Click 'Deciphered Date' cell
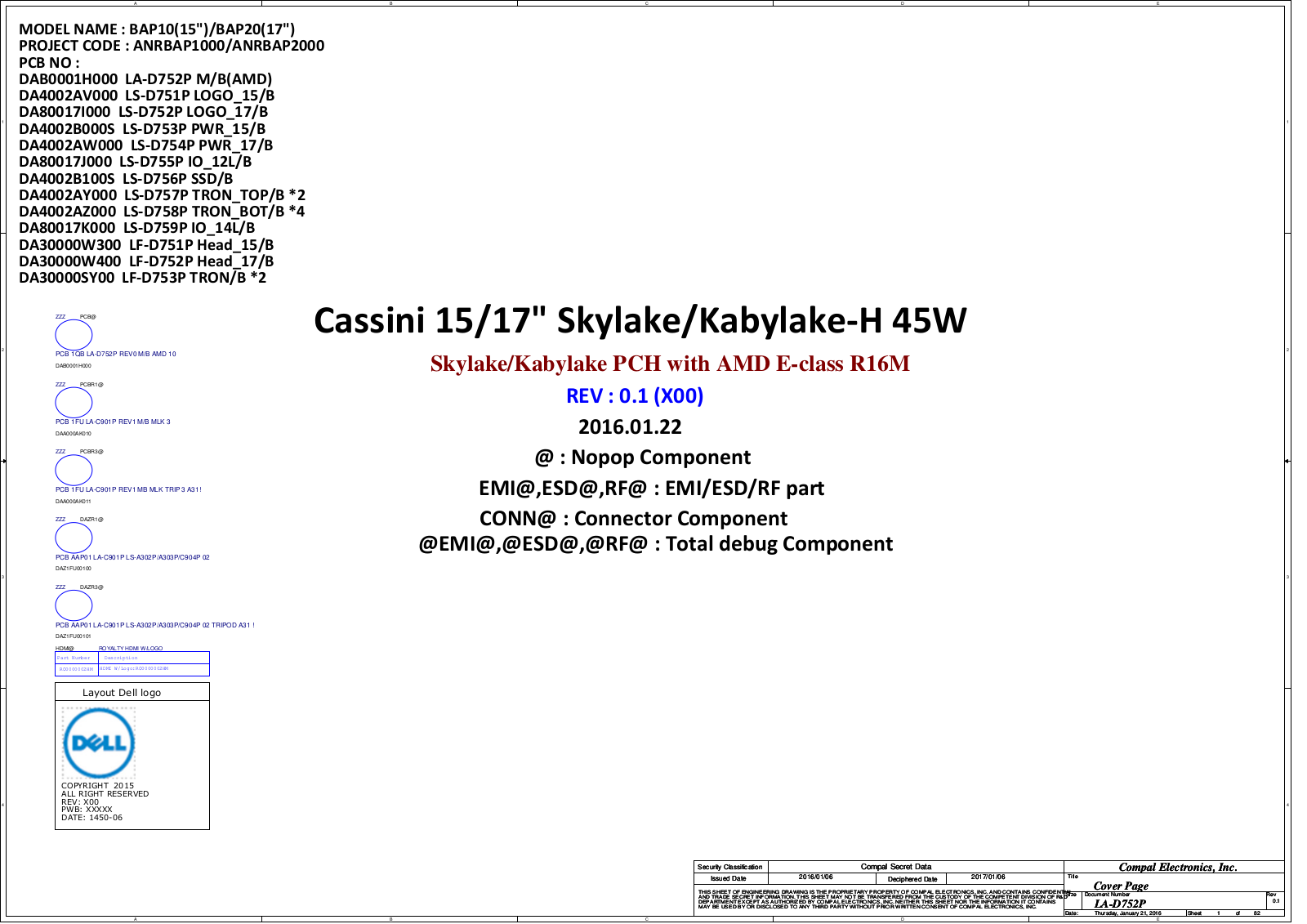Image resolution: width=1307 pixels, height=924 pixels. coord(912,880)
